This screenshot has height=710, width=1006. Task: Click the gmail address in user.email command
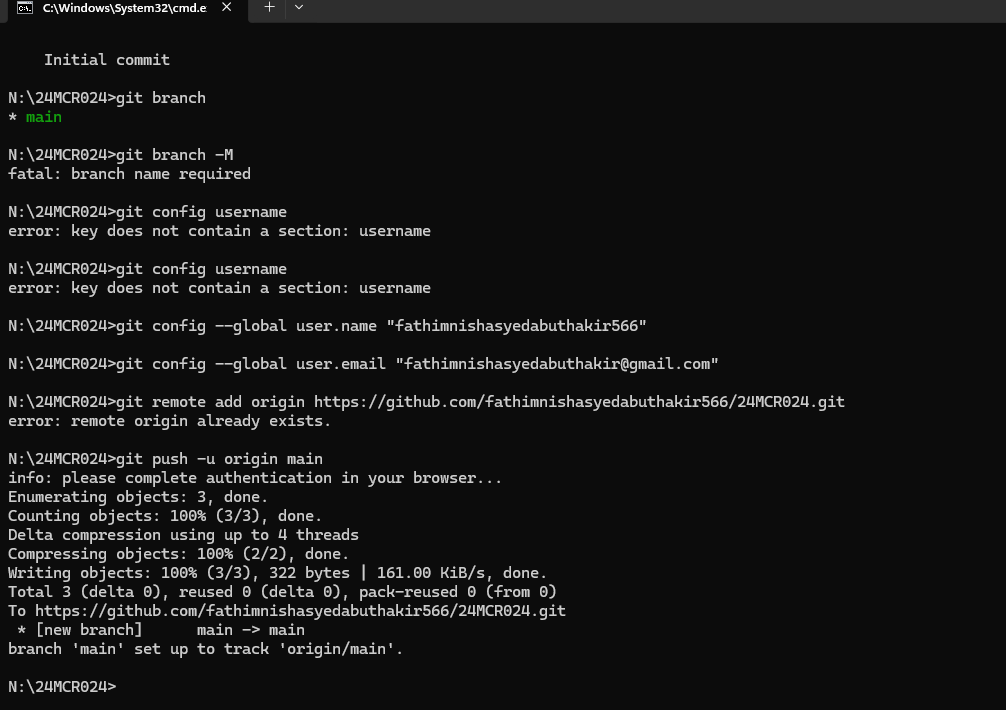click(556, 364)
